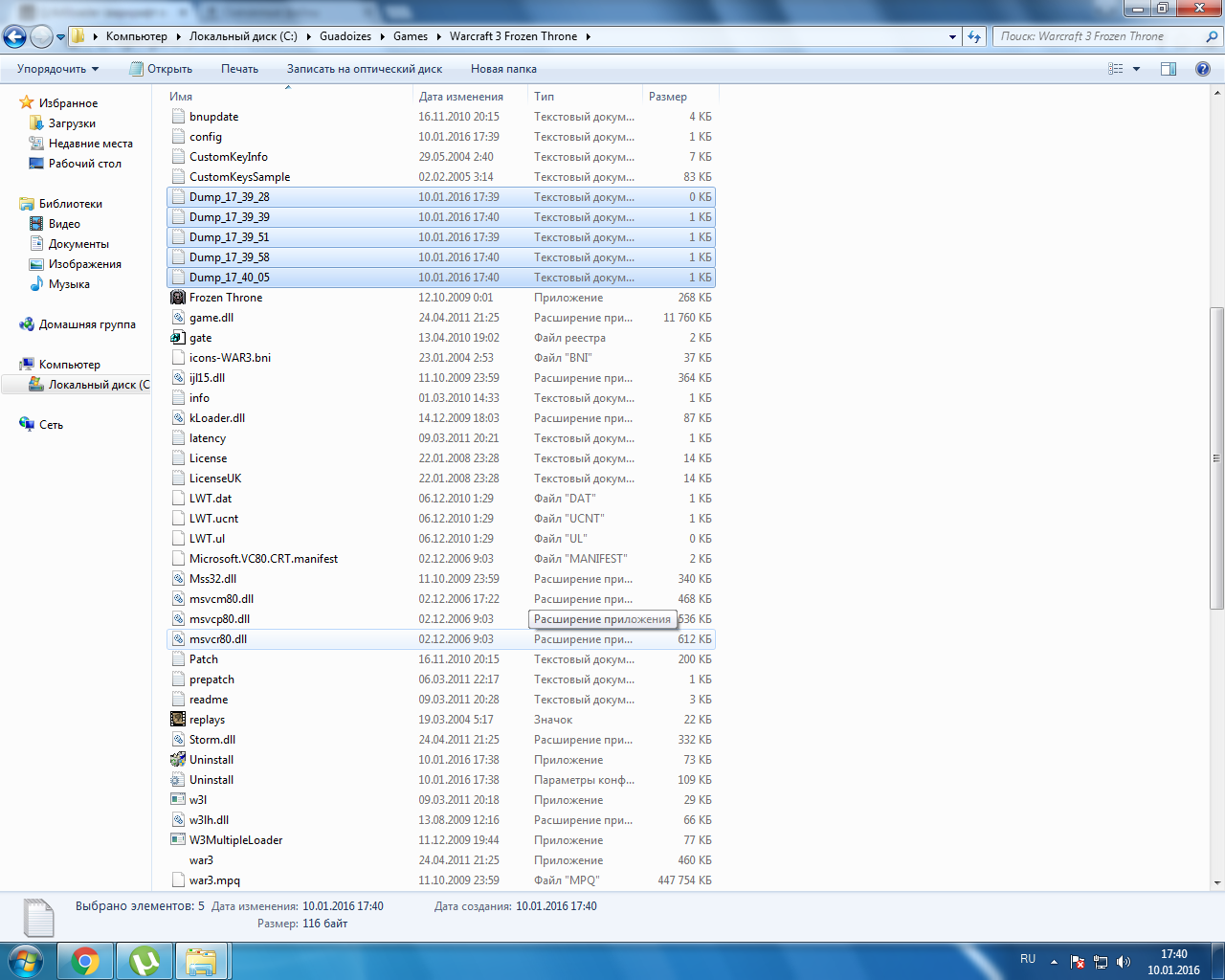1225x980 pixels.
Task: Open the Упорядочить menu
Action: pos(57,69)
